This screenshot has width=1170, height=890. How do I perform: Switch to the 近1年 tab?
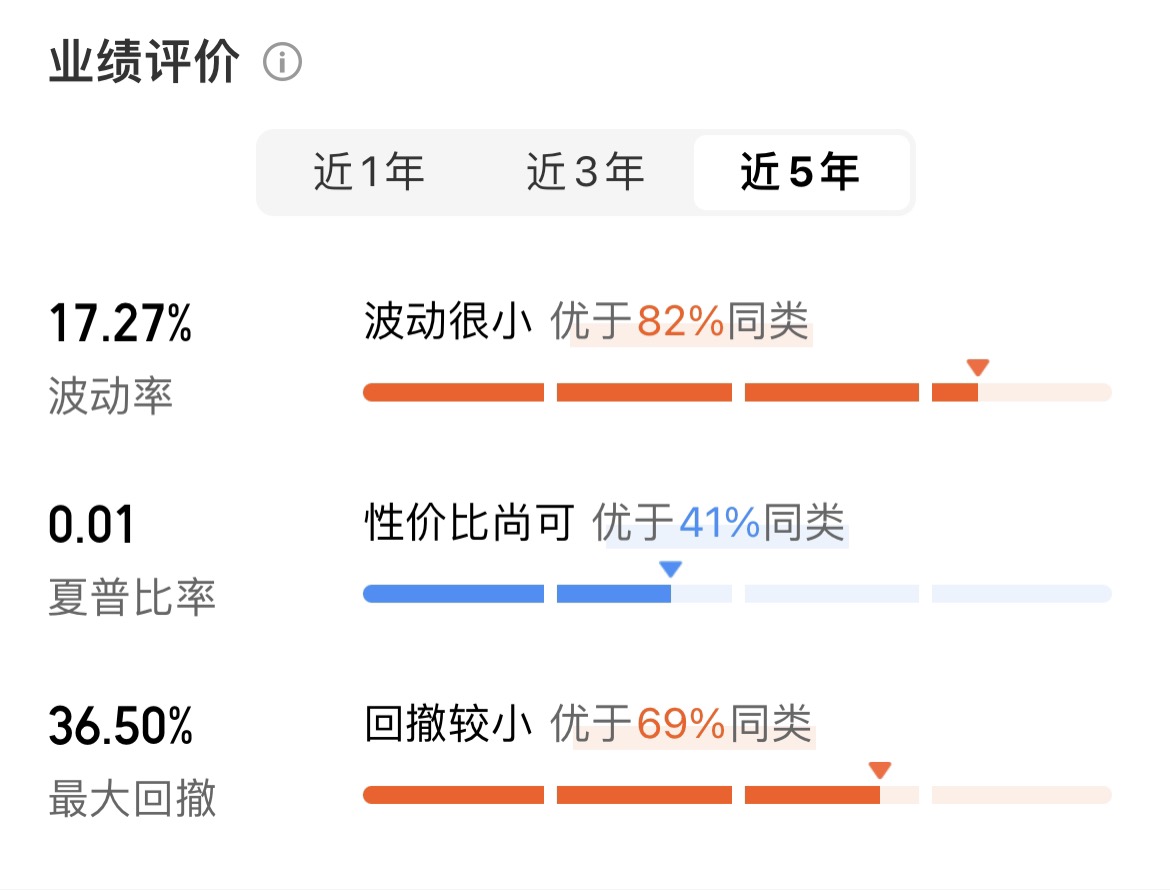pyautogui.click(x=369, y=172)
